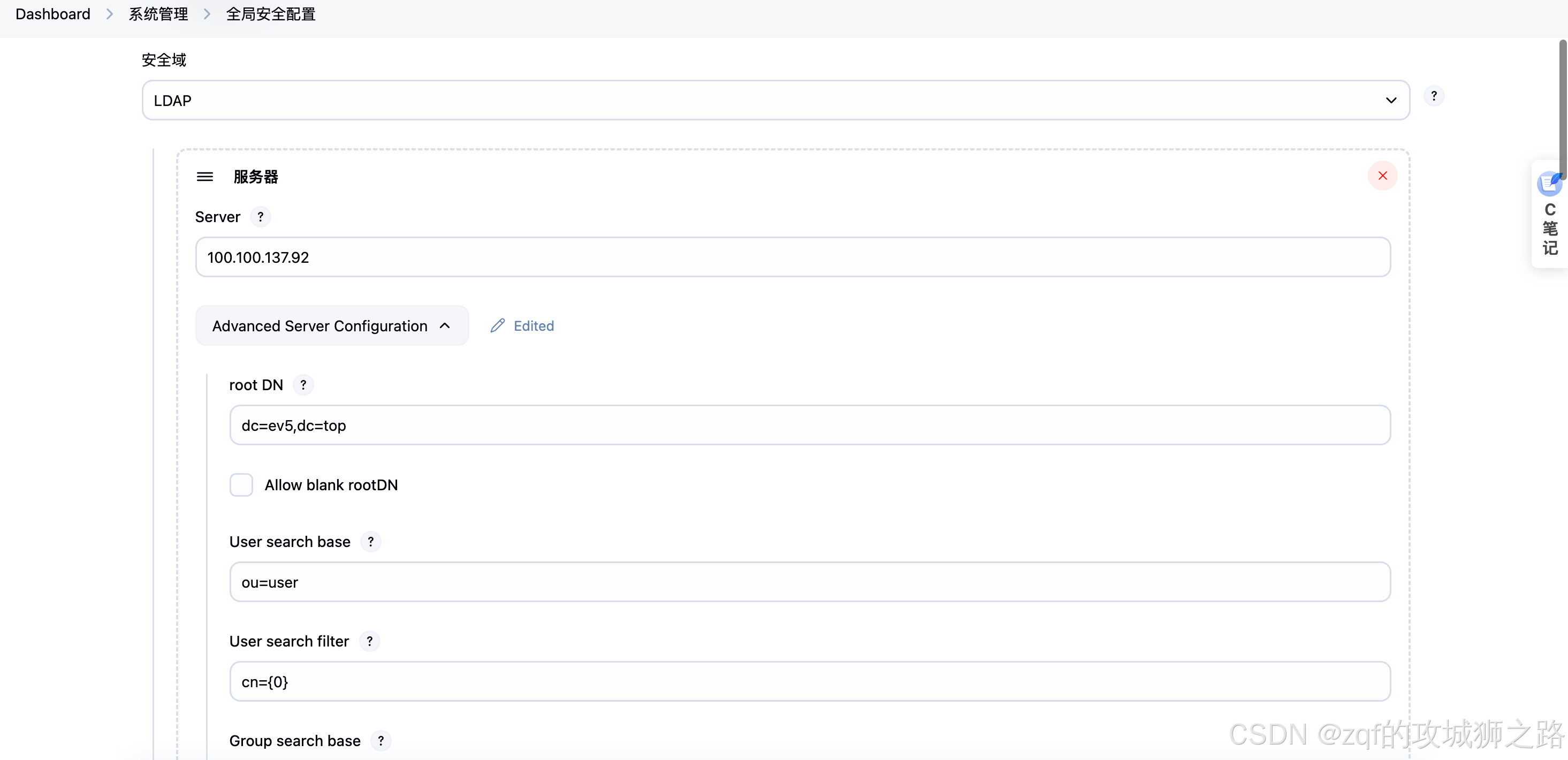Enable Allow blank rootDN checkbox
The height and width of the screenshot is (760, 1568).
click(241, 485)
